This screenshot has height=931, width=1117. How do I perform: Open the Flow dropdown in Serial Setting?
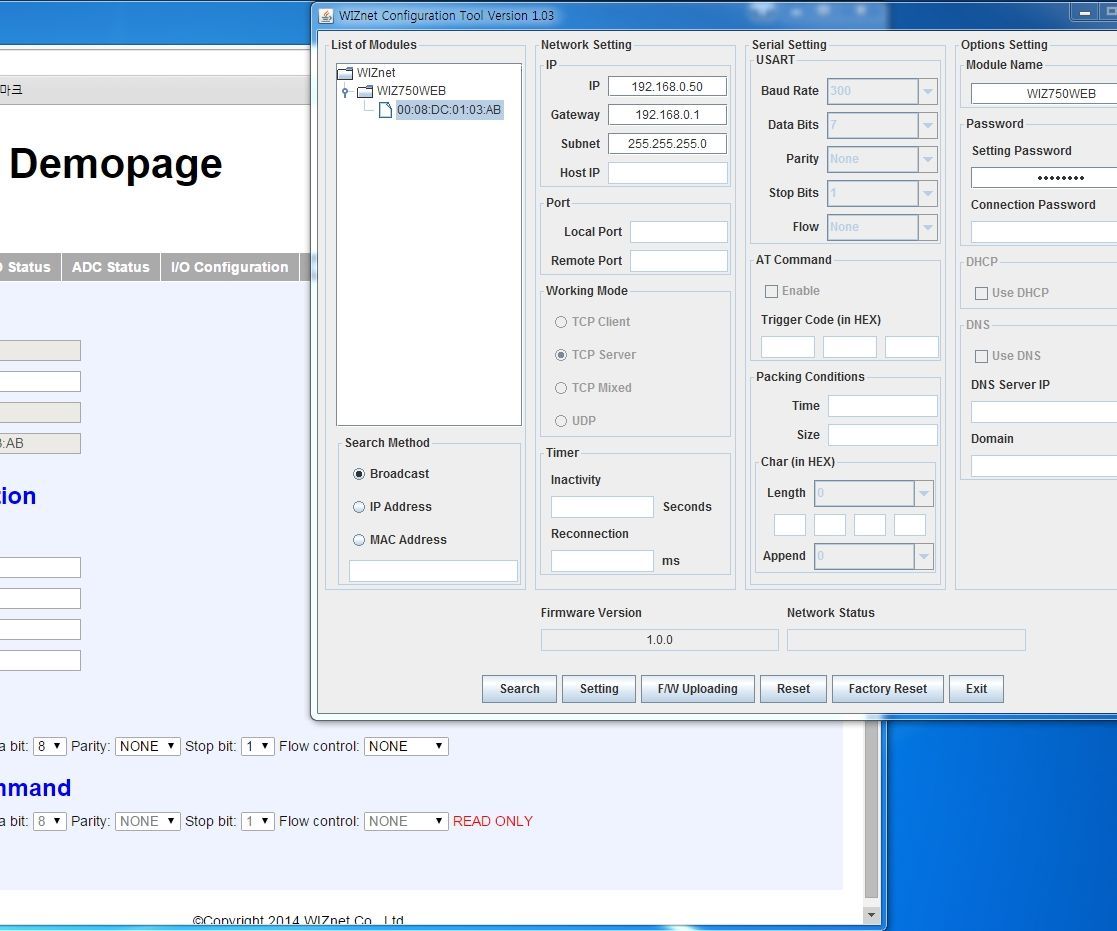928,227
